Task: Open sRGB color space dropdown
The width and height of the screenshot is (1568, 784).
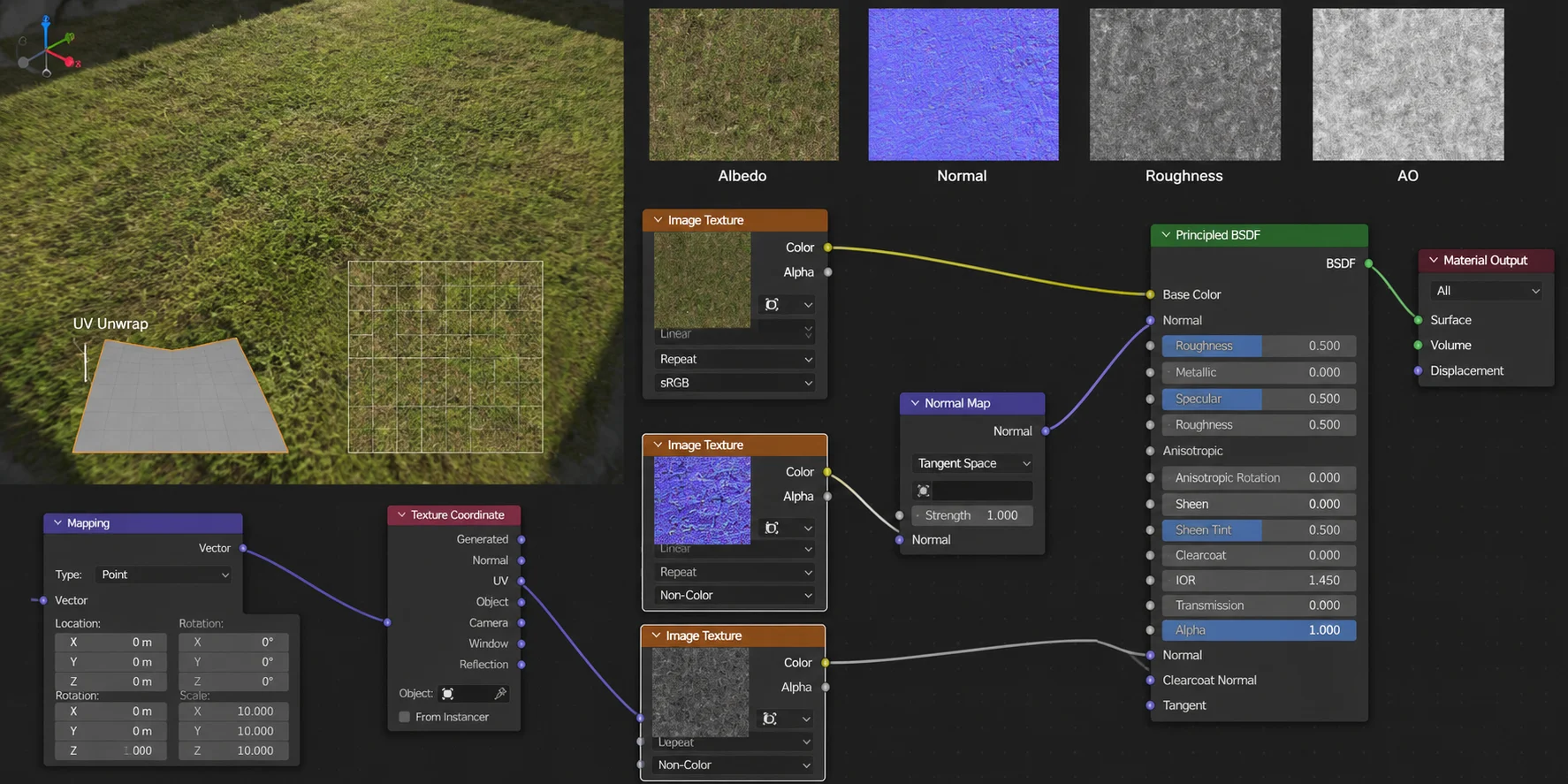Action: click(735, 383)
